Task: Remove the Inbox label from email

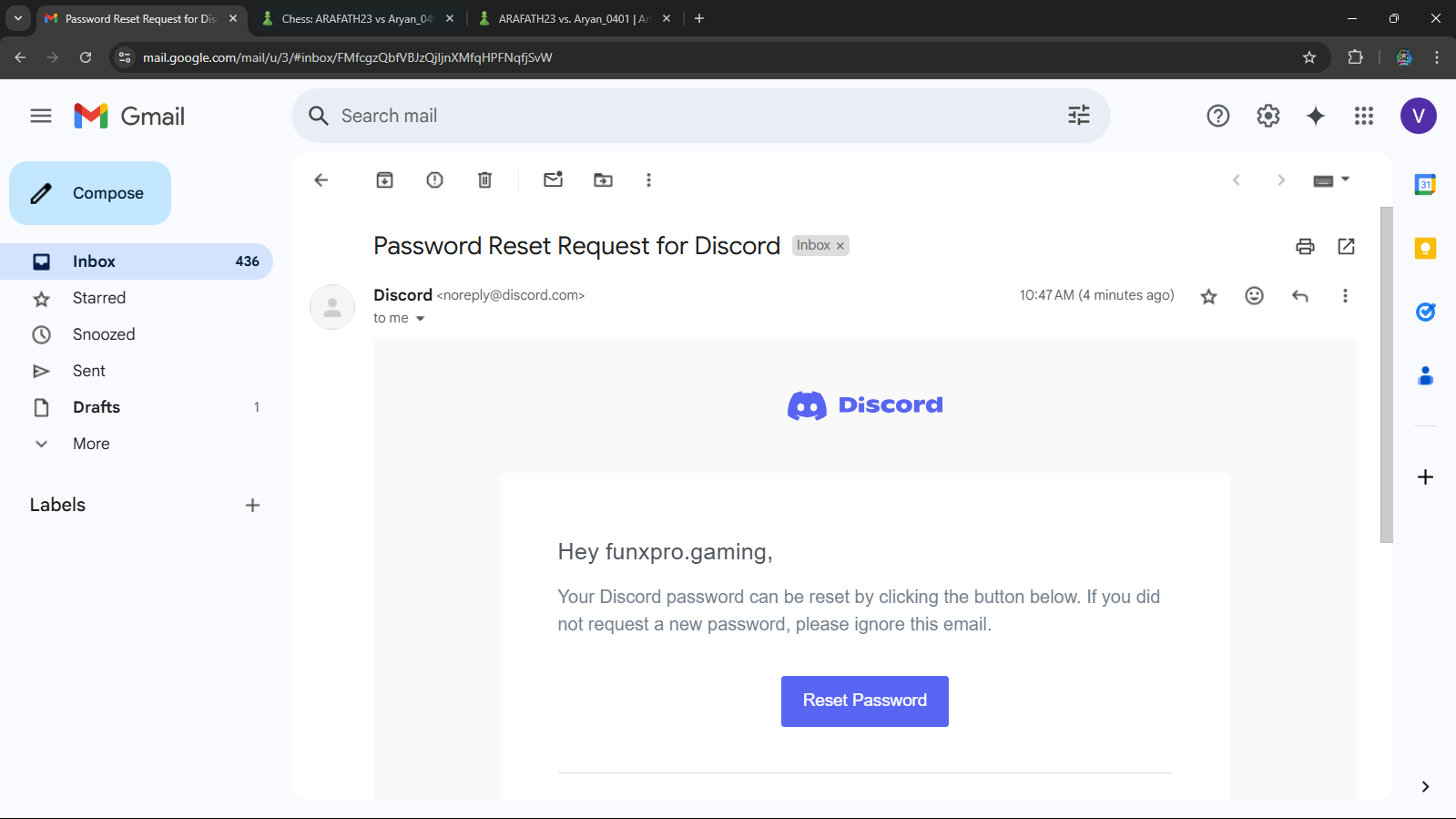Action: pos(840,246)
